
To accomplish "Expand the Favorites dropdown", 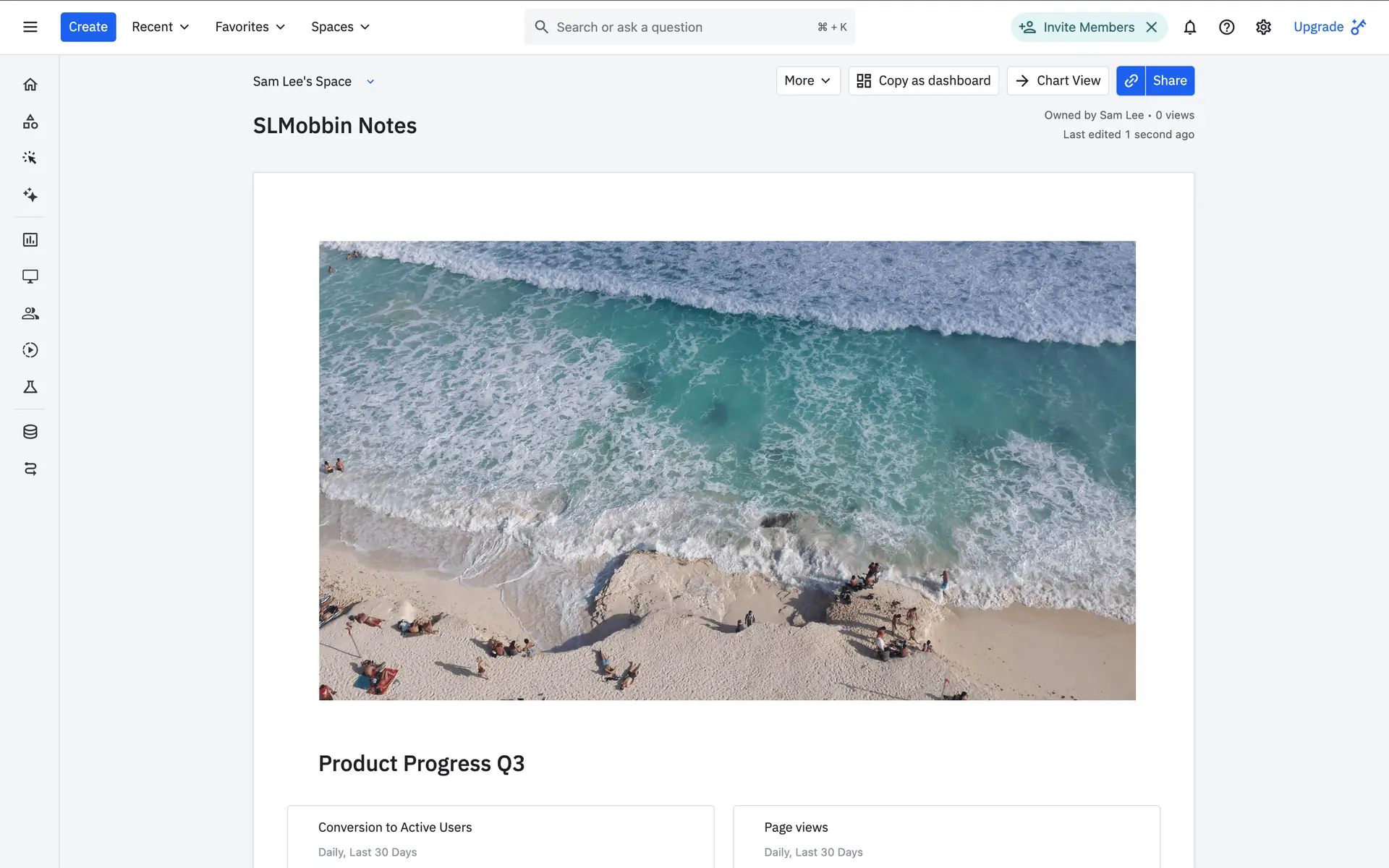I will (x=250, y=27).
